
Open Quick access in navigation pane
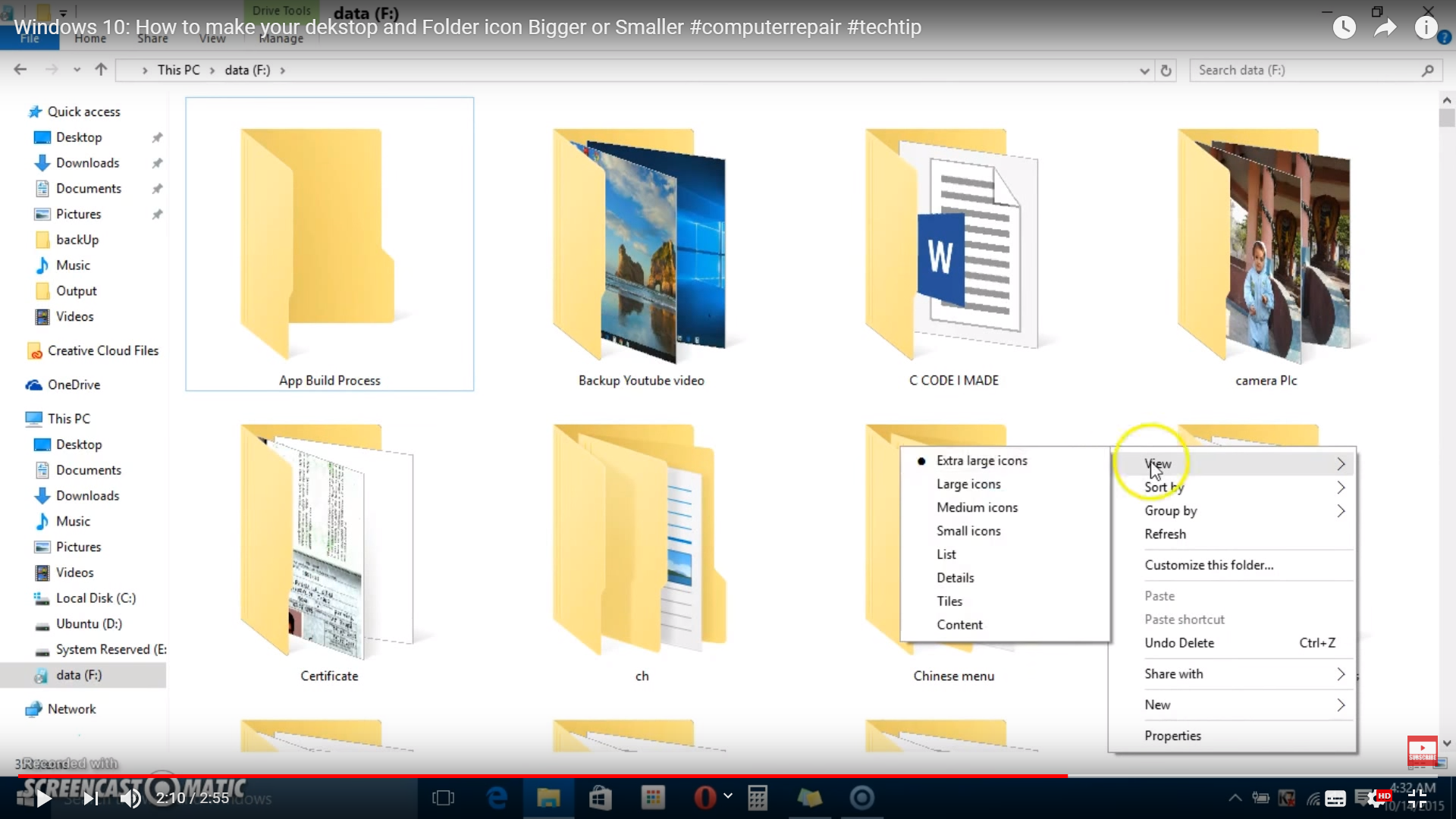click(83, 111)
